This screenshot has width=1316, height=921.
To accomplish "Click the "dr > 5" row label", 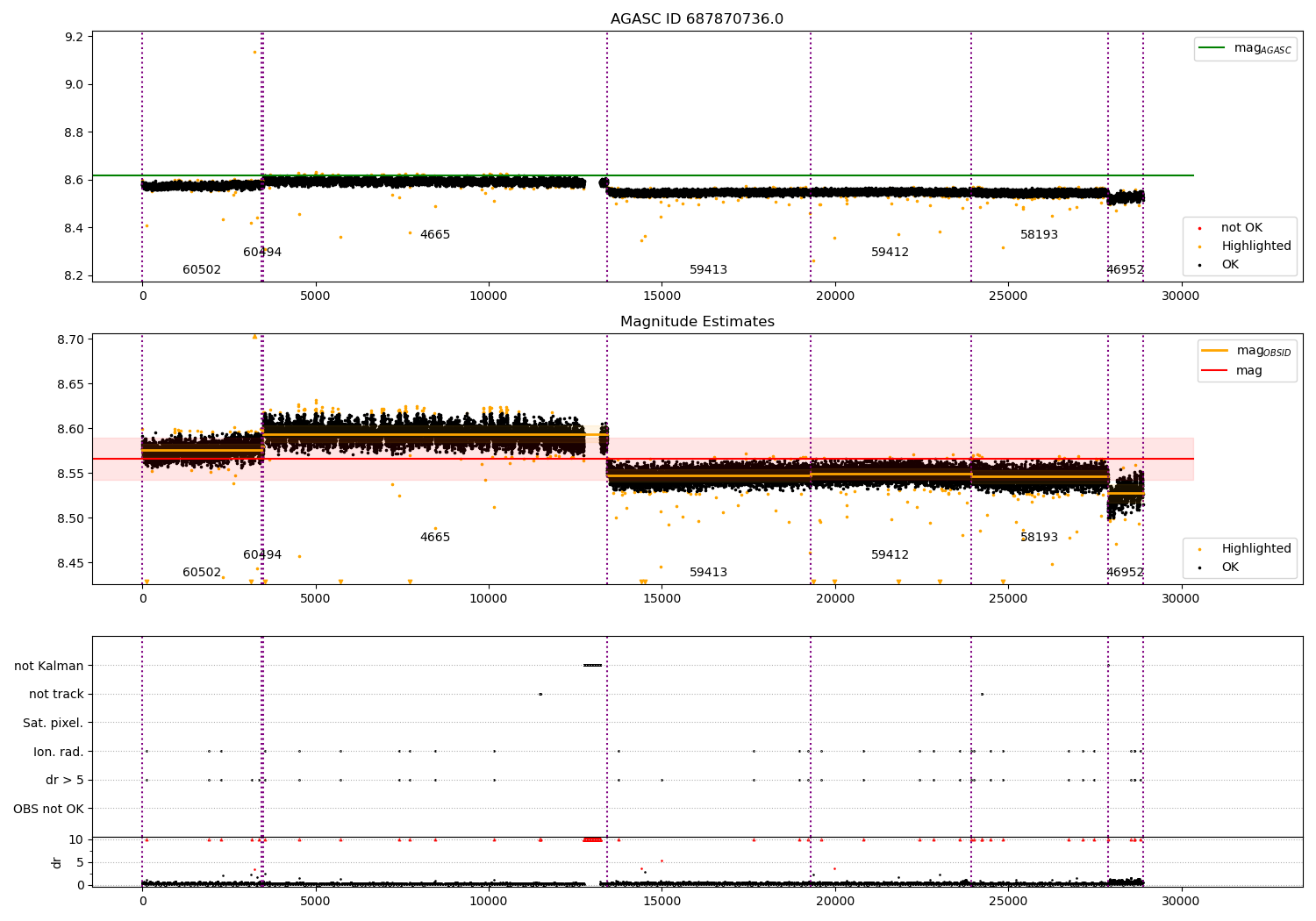I will (x=65, y=780).
